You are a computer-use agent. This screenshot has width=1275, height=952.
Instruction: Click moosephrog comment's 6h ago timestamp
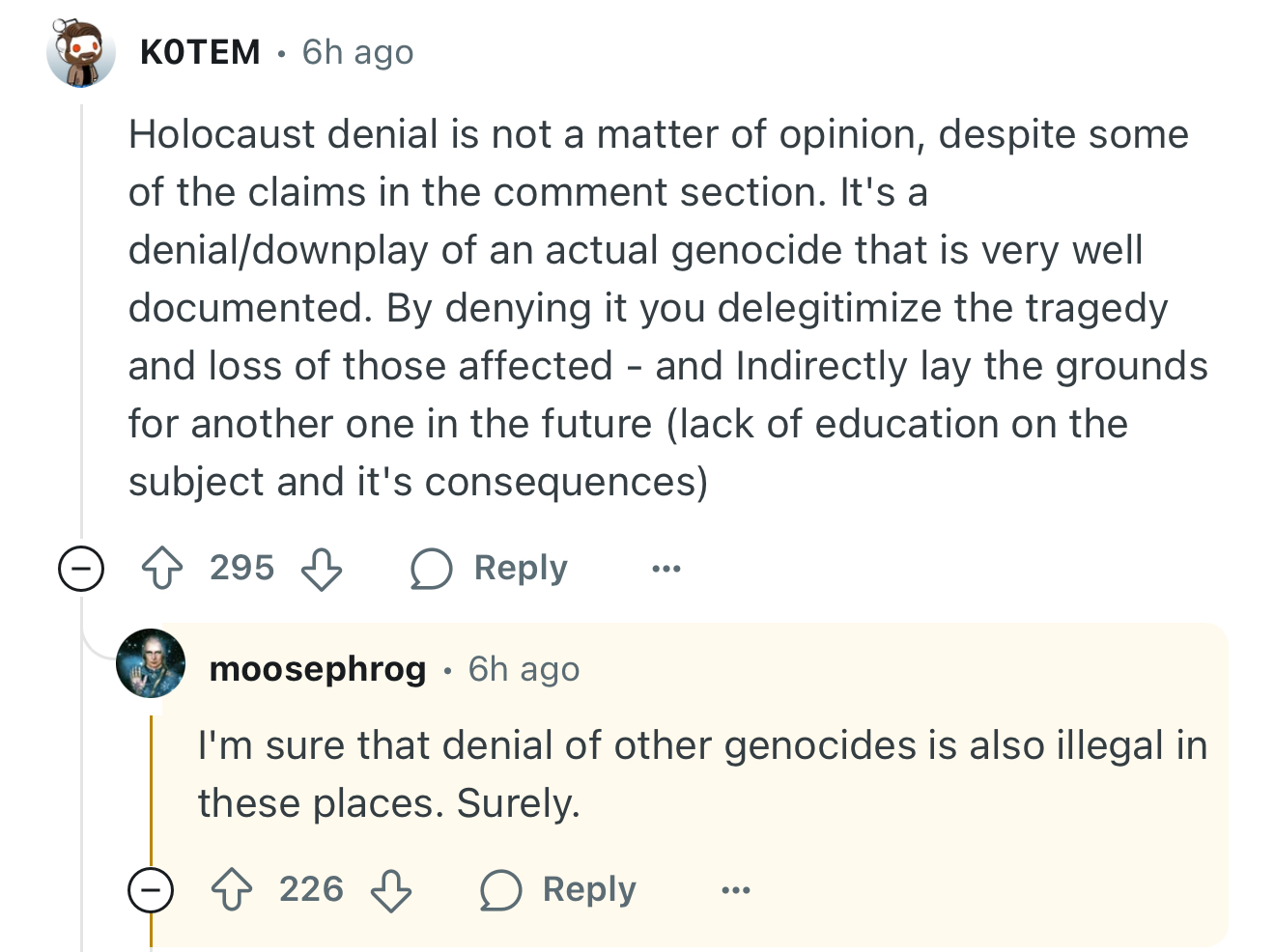coord(524,669)
